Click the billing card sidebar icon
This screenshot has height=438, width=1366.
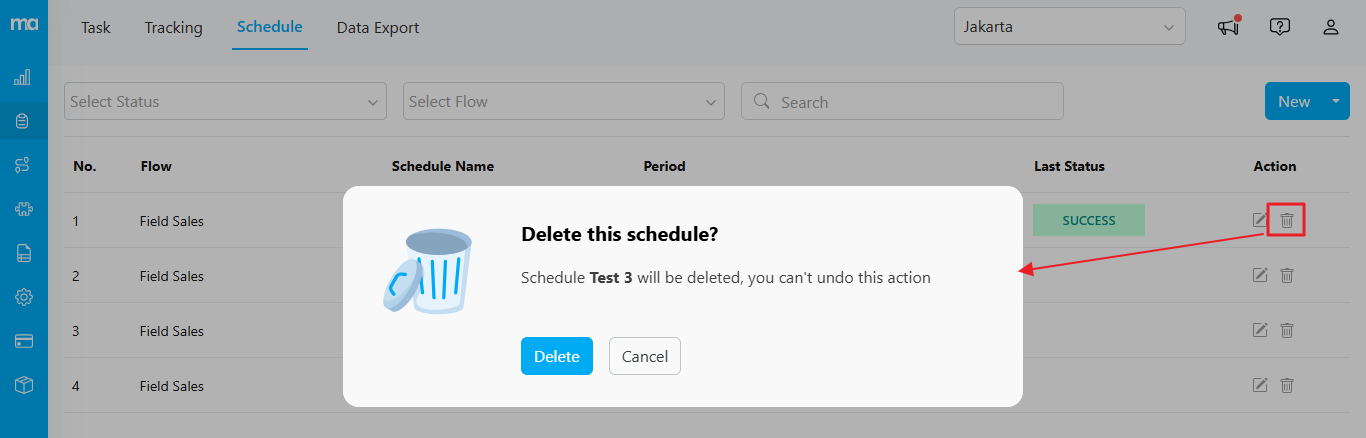point(24,341)
